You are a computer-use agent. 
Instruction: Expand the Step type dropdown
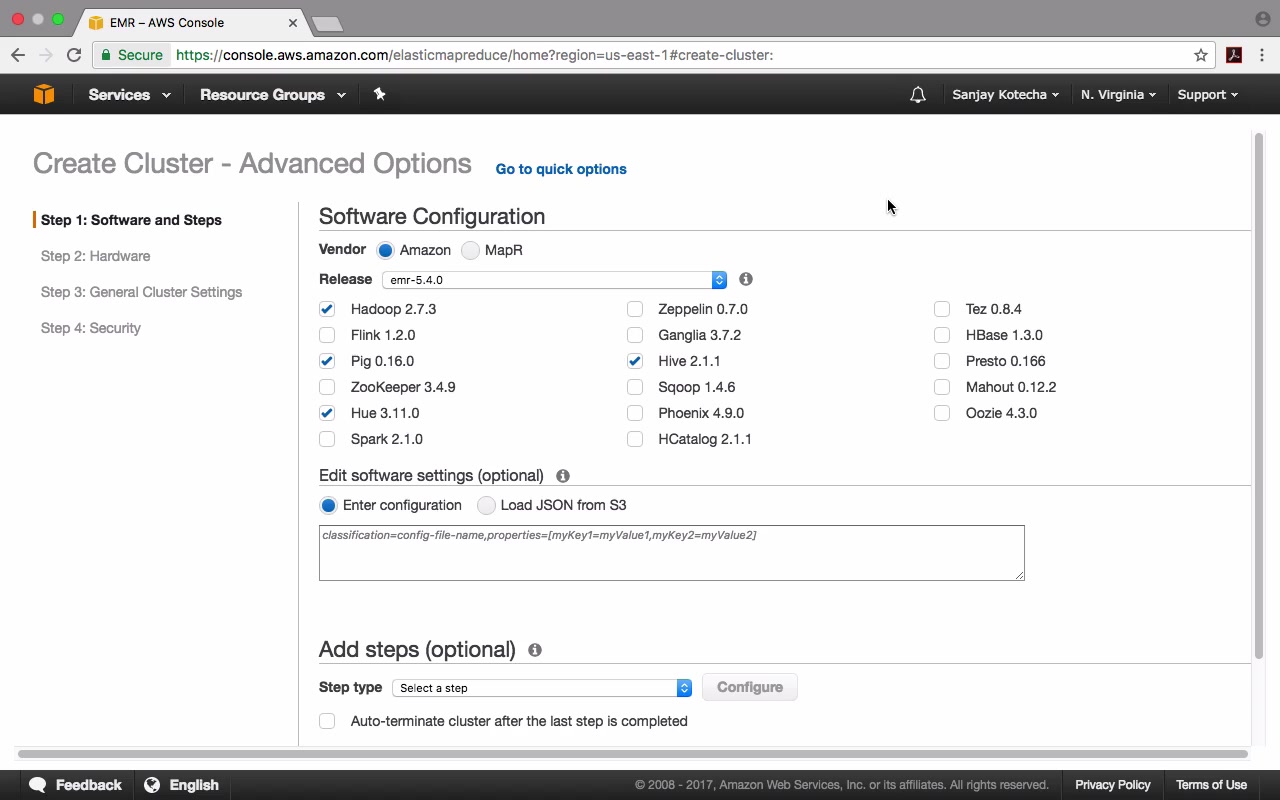pyautogui.click(x=542, y=688)
